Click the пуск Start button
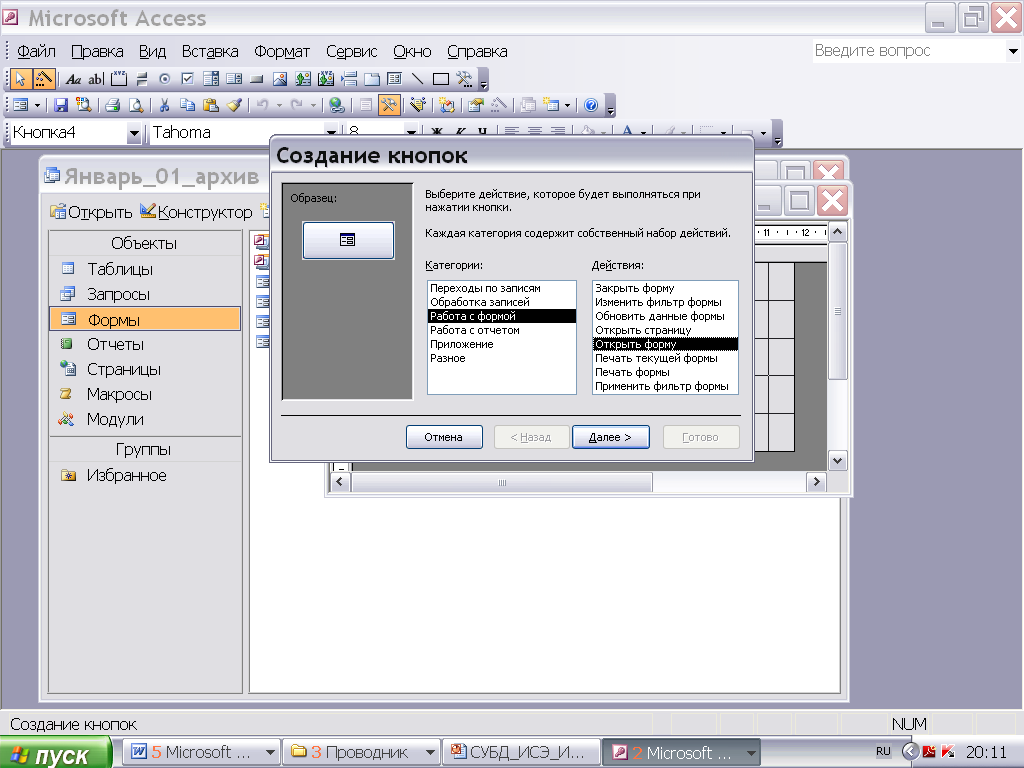 (x=57, y=754)
